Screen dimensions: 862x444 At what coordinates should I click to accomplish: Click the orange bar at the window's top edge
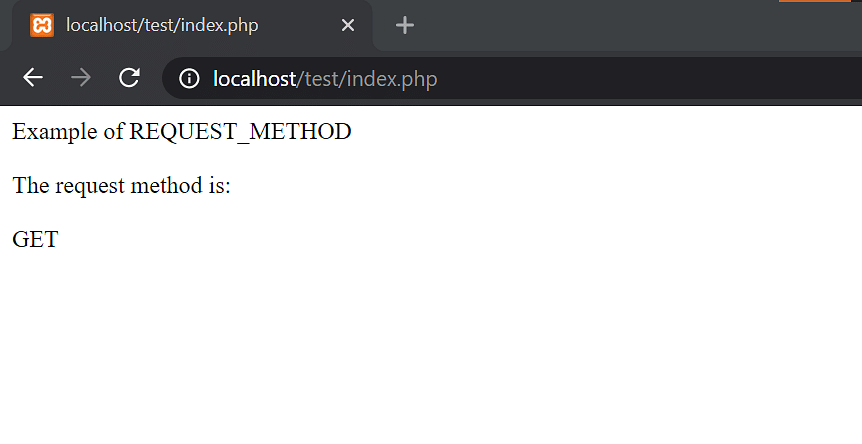pos(815,1)
